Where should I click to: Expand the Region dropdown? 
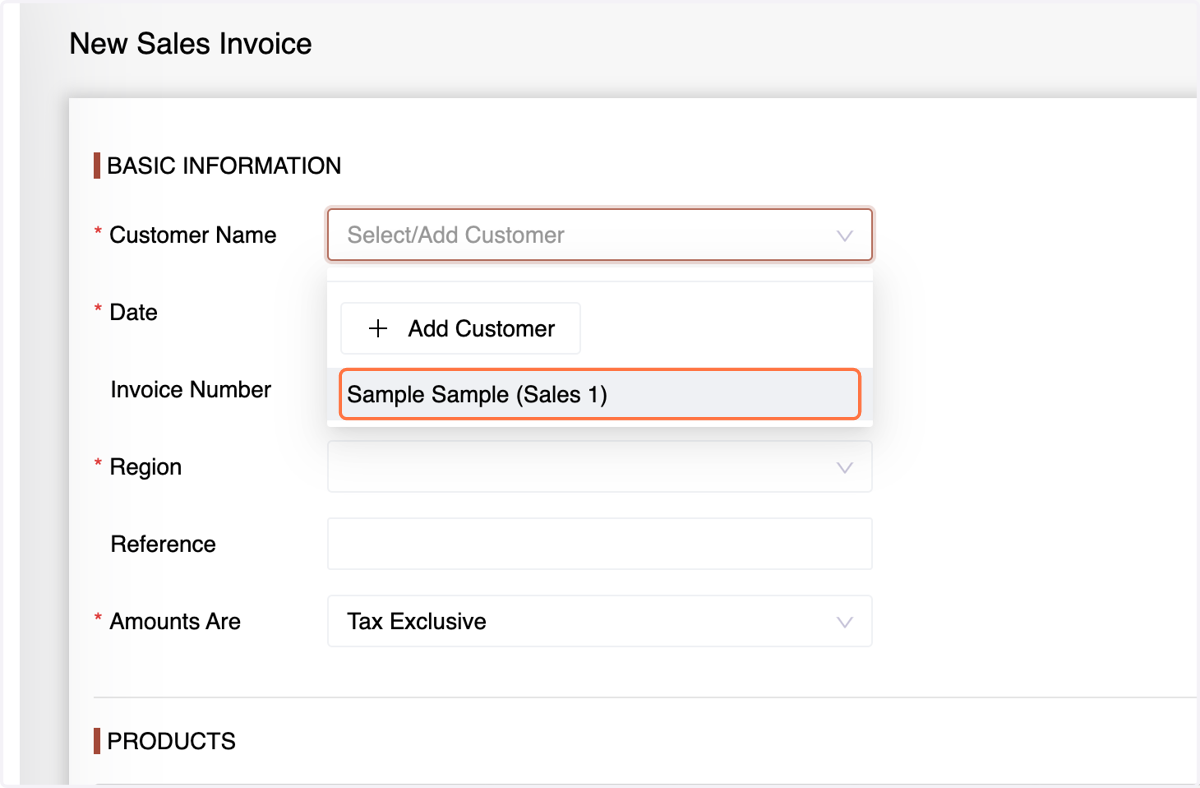coord(599,467)
